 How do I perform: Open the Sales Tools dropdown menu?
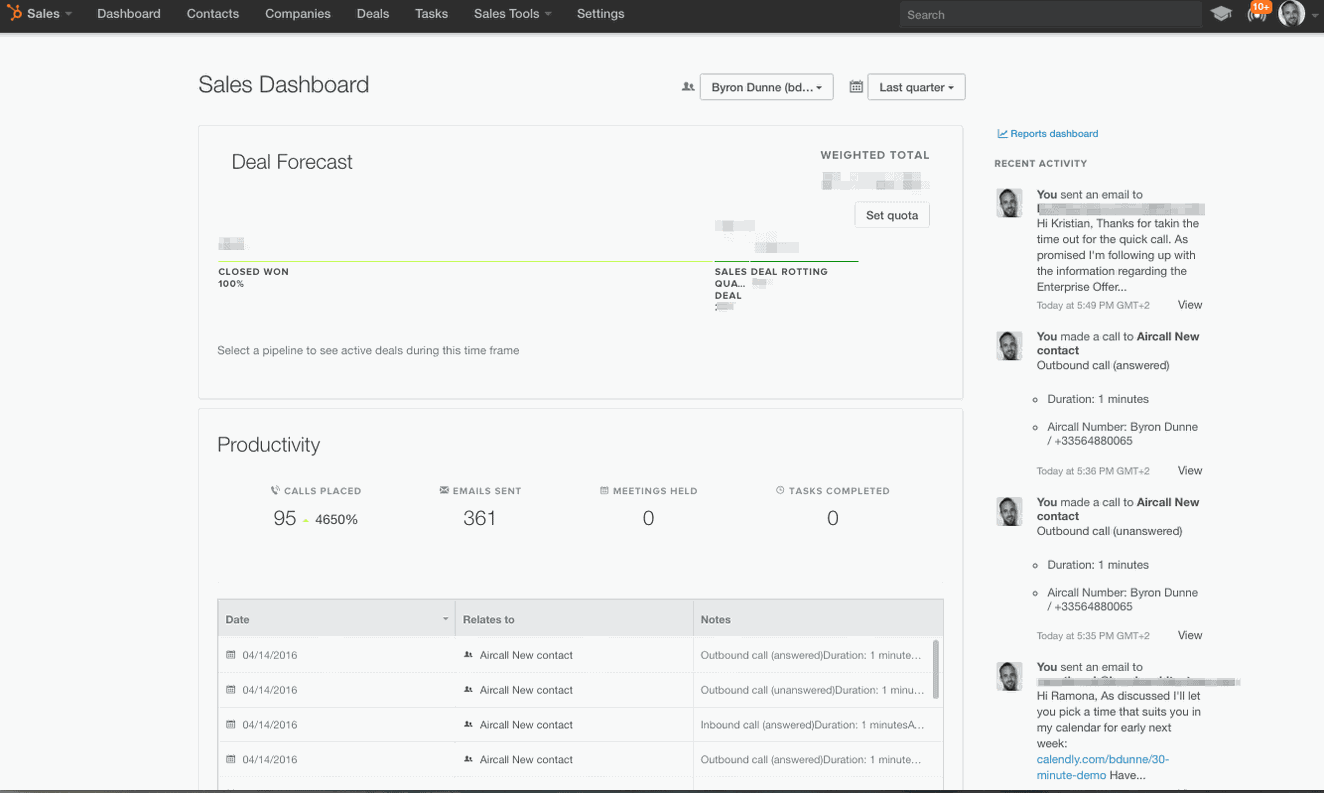coord(512,14)
